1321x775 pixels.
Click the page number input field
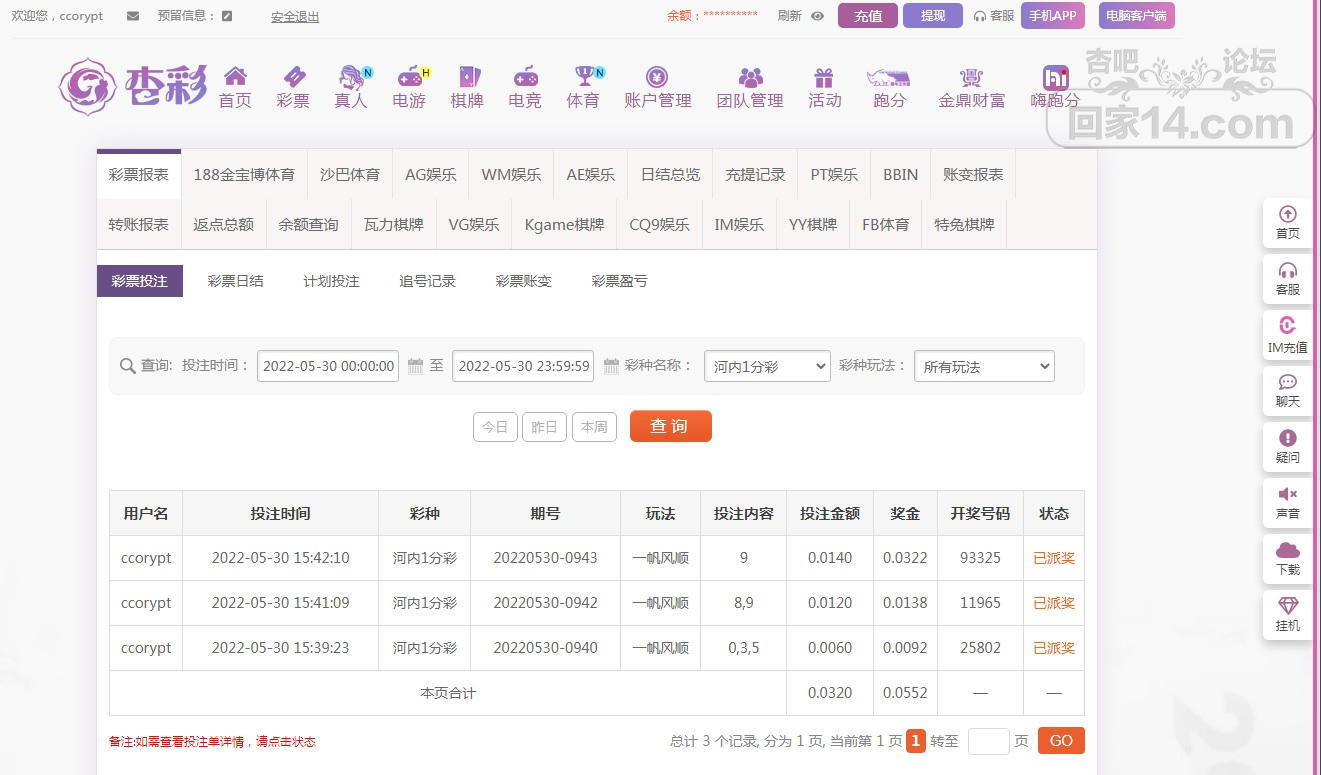(x=988, y=741)
